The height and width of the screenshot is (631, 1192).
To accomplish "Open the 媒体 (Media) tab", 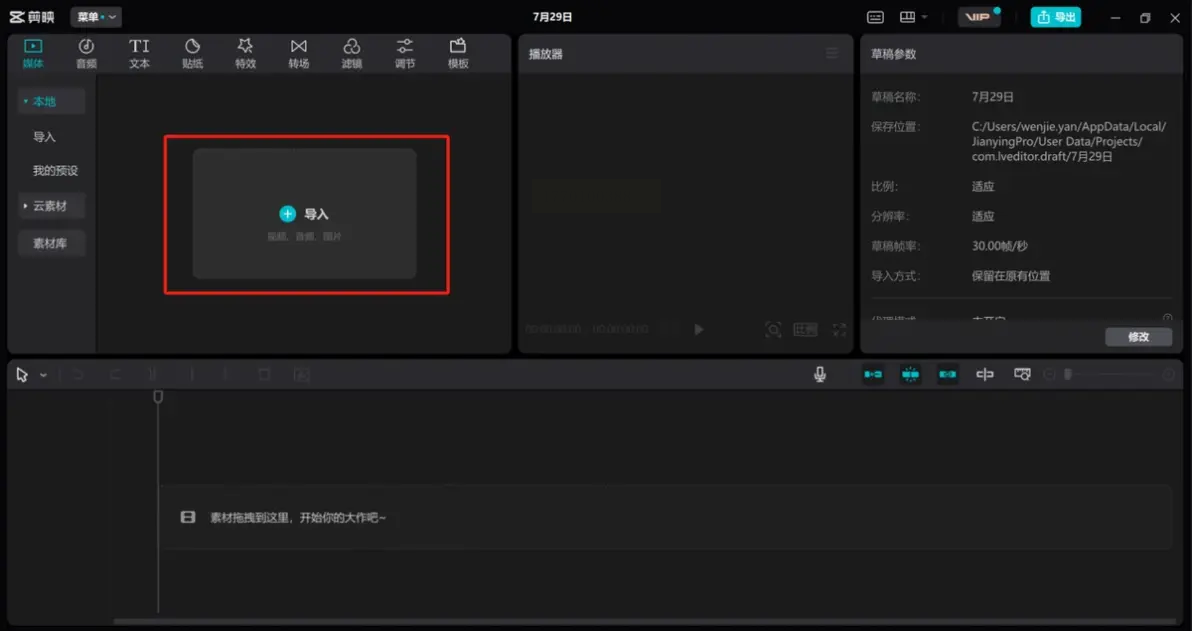I will coord(33,54).
